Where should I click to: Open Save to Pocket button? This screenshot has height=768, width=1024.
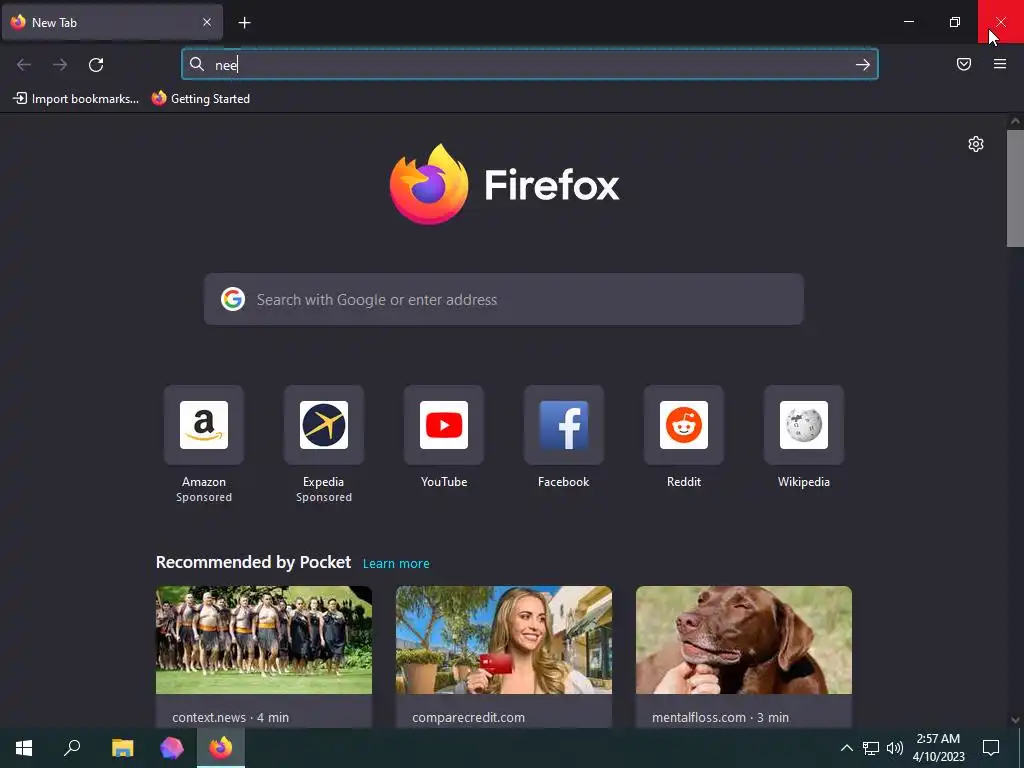click(x=964, y=64)
